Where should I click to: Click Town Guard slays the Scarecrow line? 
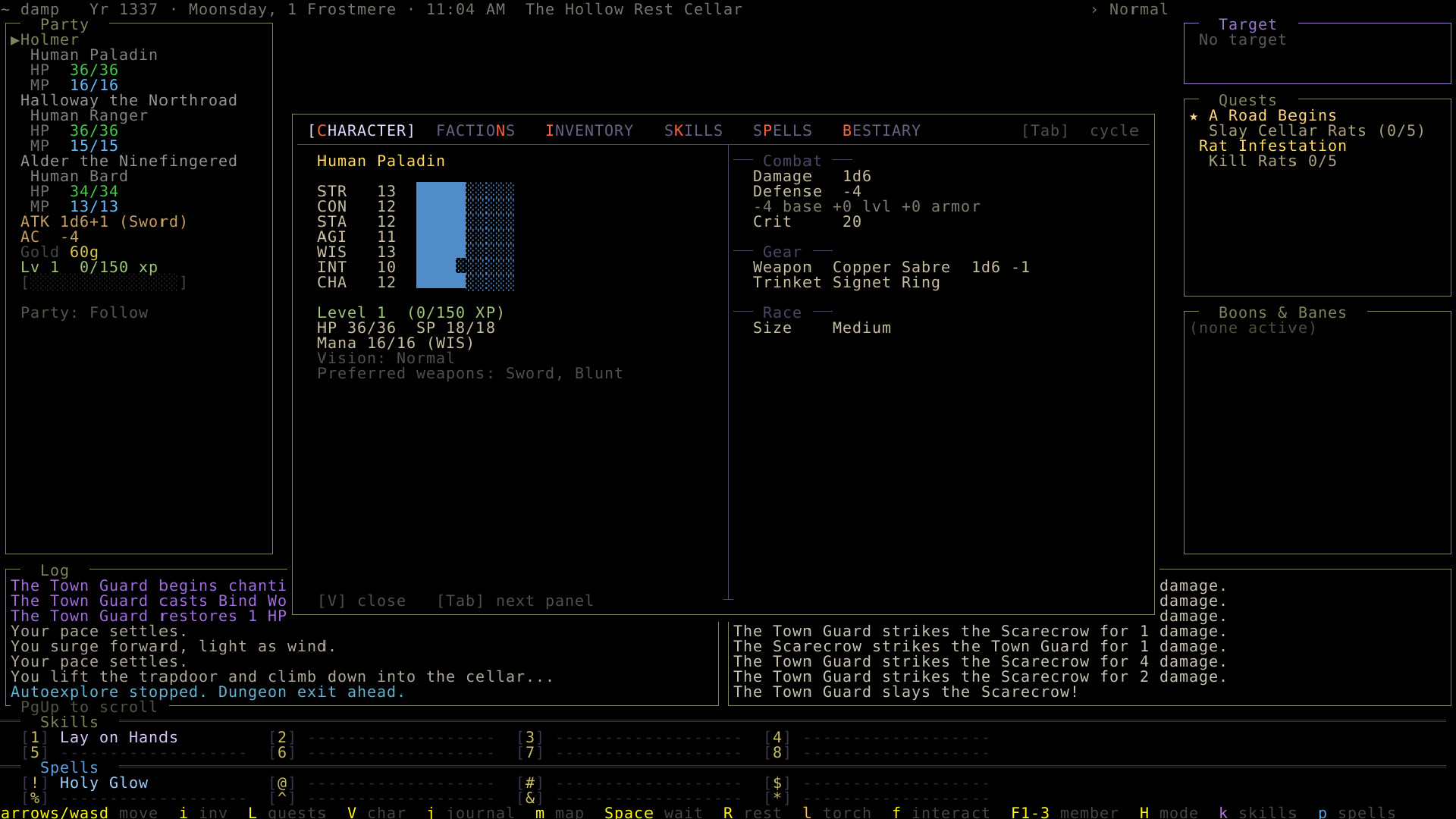905,692
